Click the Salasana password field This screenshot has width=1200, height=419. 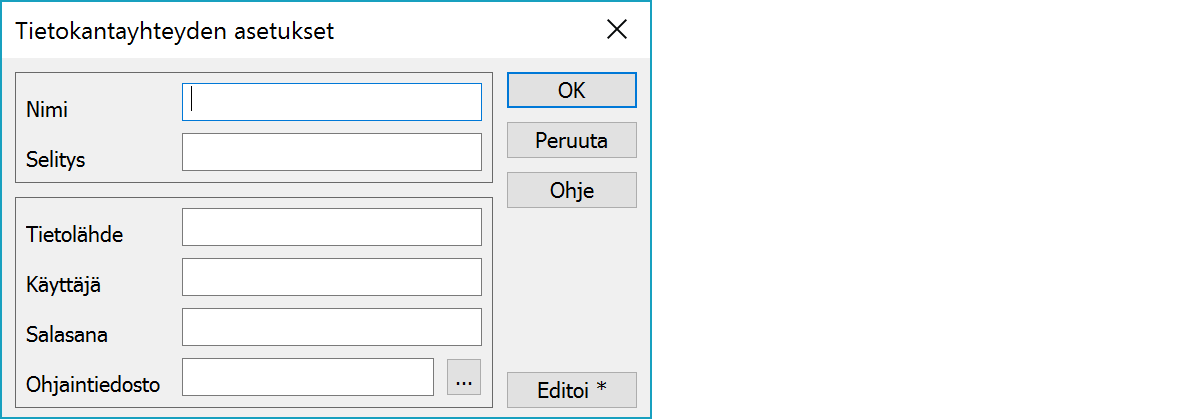coord(332,327)
